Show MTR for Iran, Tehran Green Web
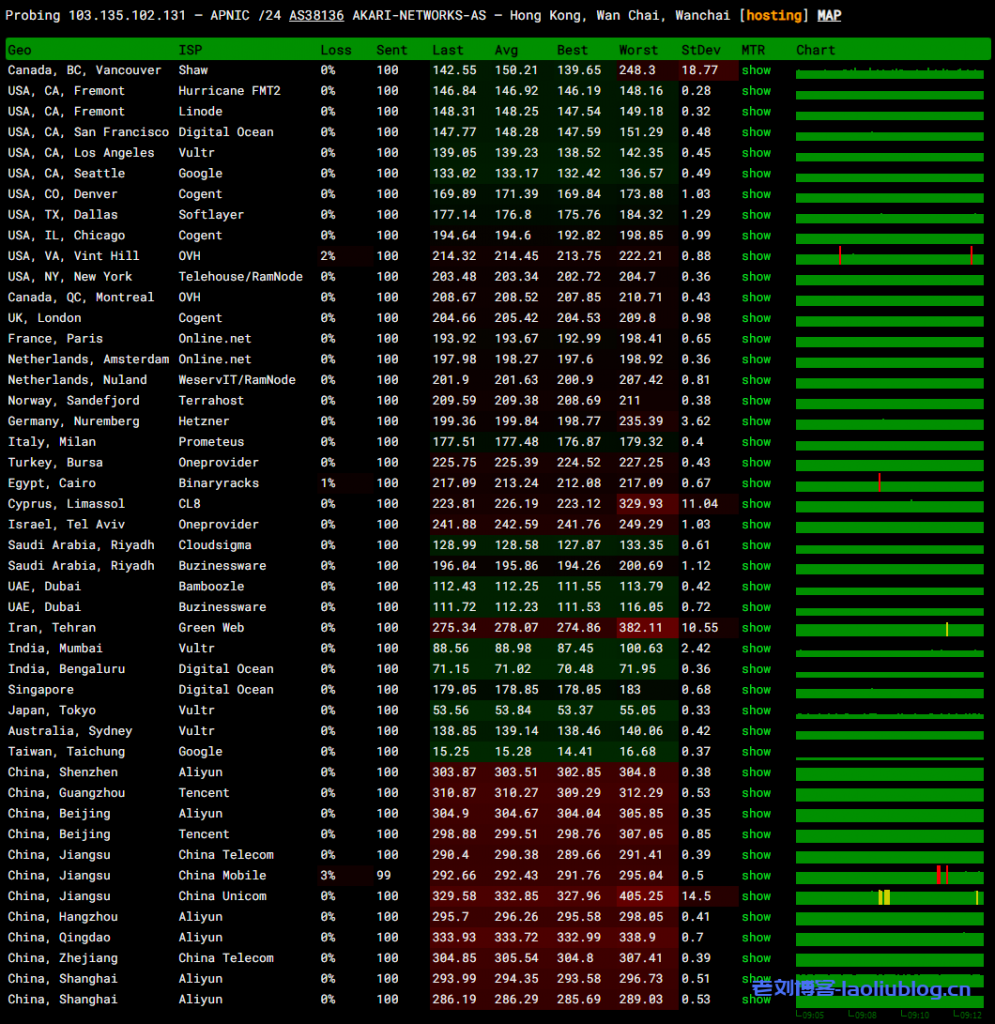The width and height of the screenshot is (995, 1024). pos(756,628)
